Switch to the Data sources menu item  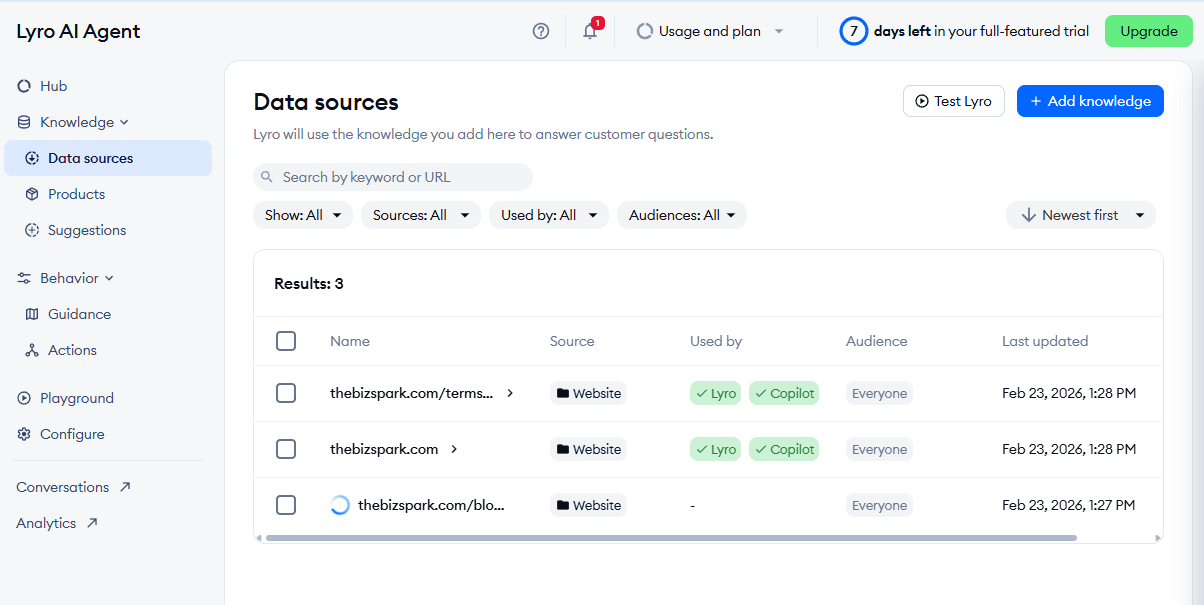[90, 158]
